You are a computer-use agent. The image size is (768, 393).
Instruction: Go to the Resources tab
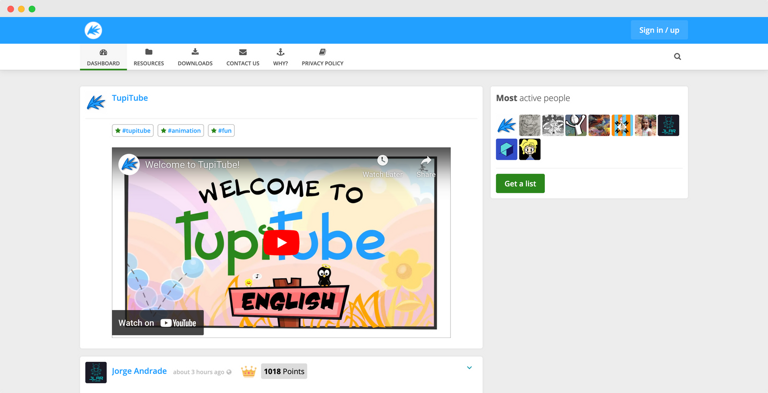pyautogui.click(x=149, y=57)
